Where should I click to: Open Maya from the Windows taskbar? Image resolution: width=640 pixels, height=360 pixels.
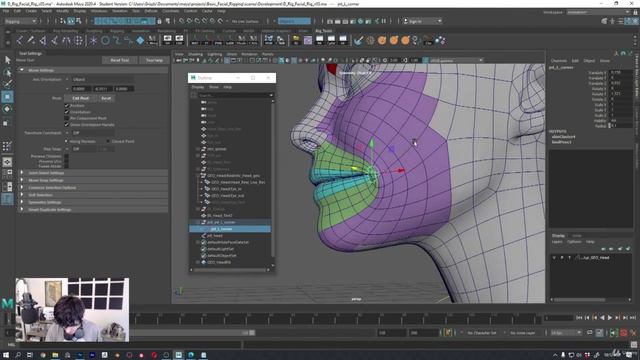tap(178, 355)
